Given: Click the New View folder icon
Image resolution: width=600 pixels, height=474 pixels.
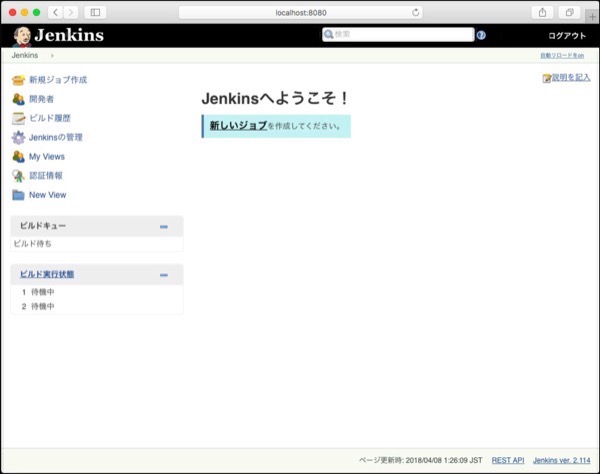Looking at the screenshot, I should 18,195.
